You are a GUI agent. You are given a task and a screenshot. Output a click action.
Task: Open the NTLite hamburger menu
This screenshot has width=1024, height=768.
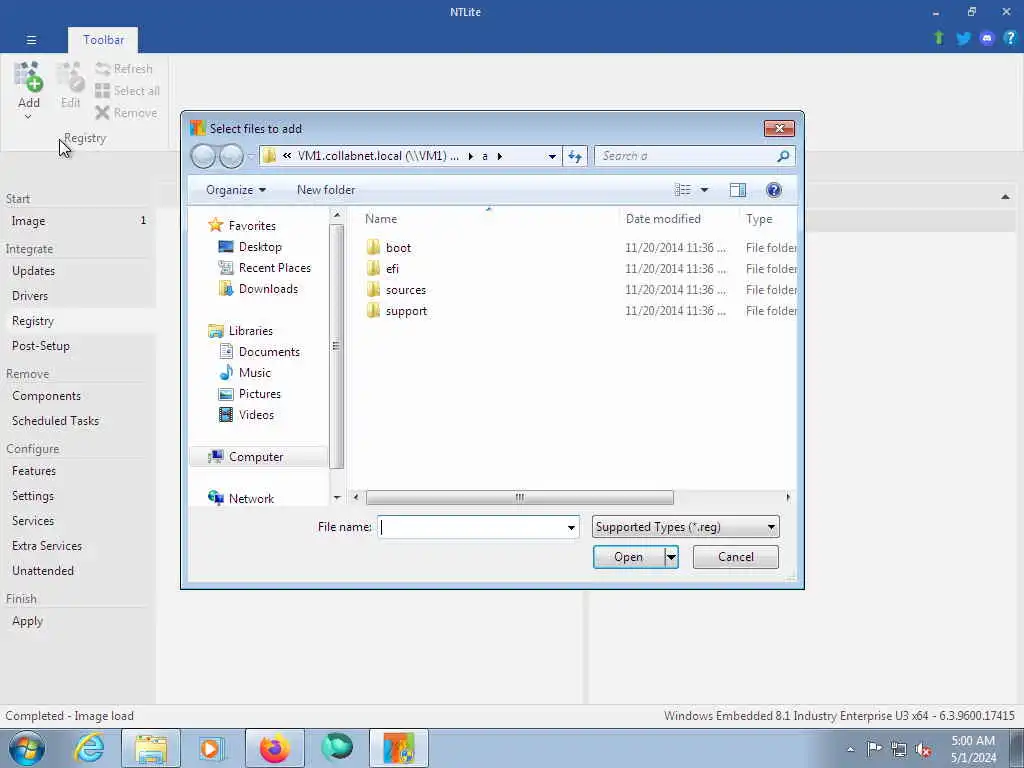(31, 40)
